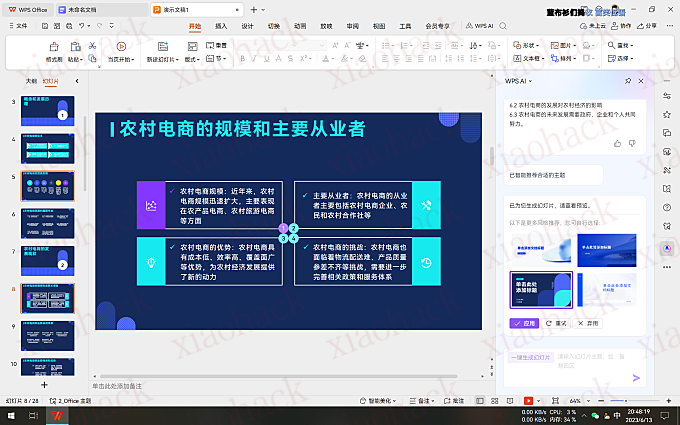The width and height of the screenshot is (680, 425).
Task: Switch to slide sorter view icon
Action: point(494,401)
